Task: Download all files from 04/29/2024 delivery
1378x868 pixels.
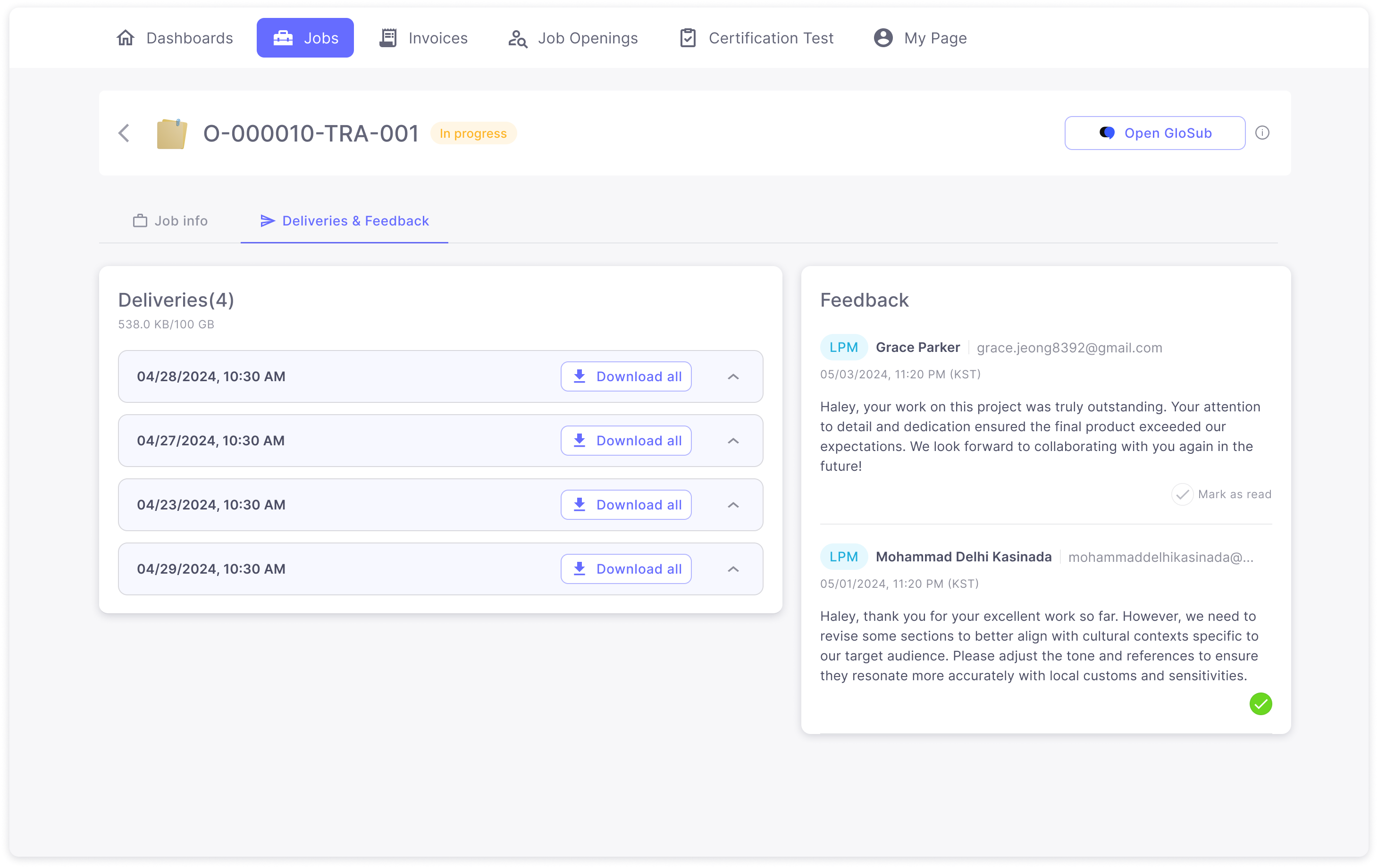Action: pos(625,569)
